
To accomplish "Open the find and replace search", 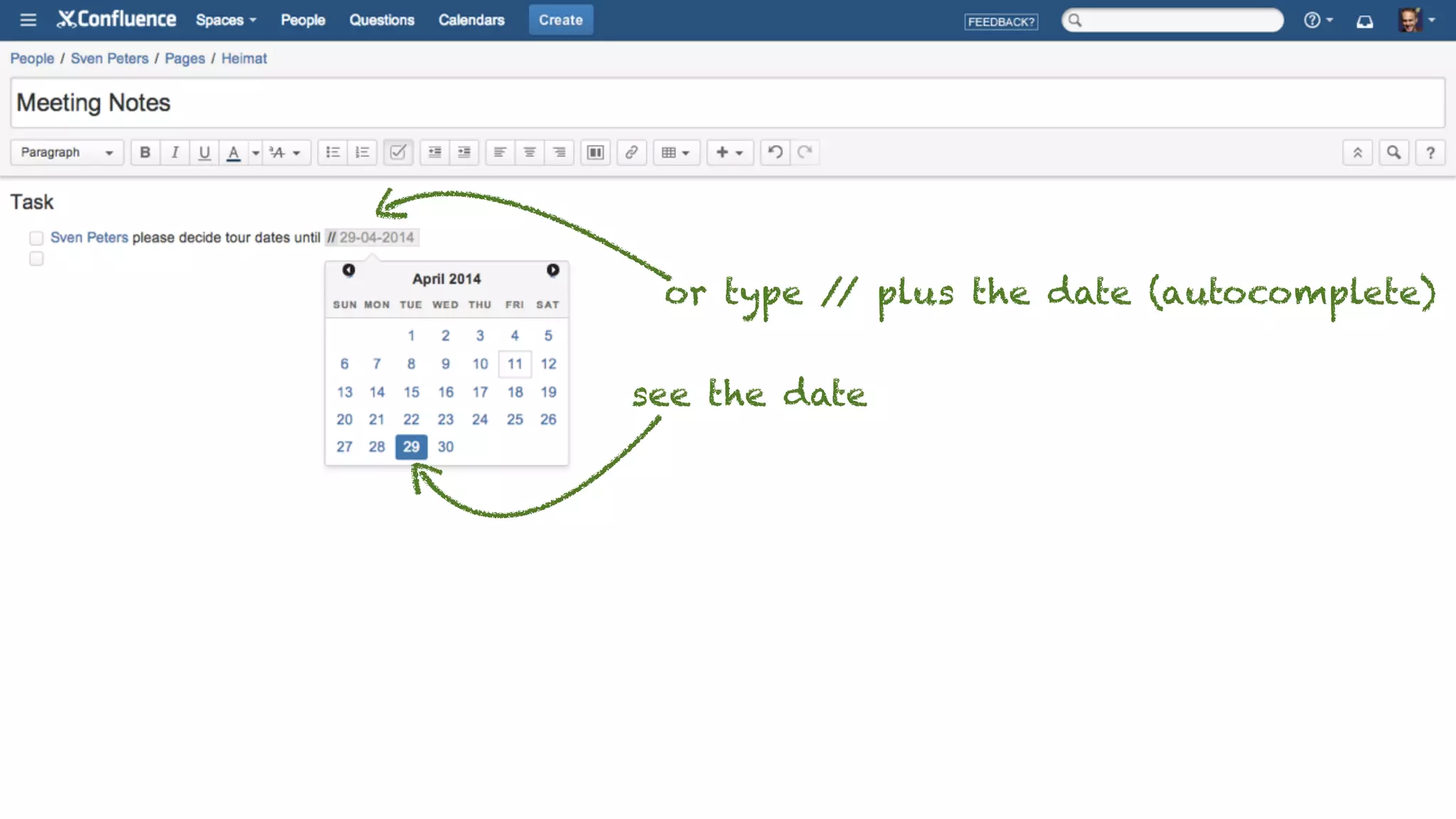I will 1393,152.
